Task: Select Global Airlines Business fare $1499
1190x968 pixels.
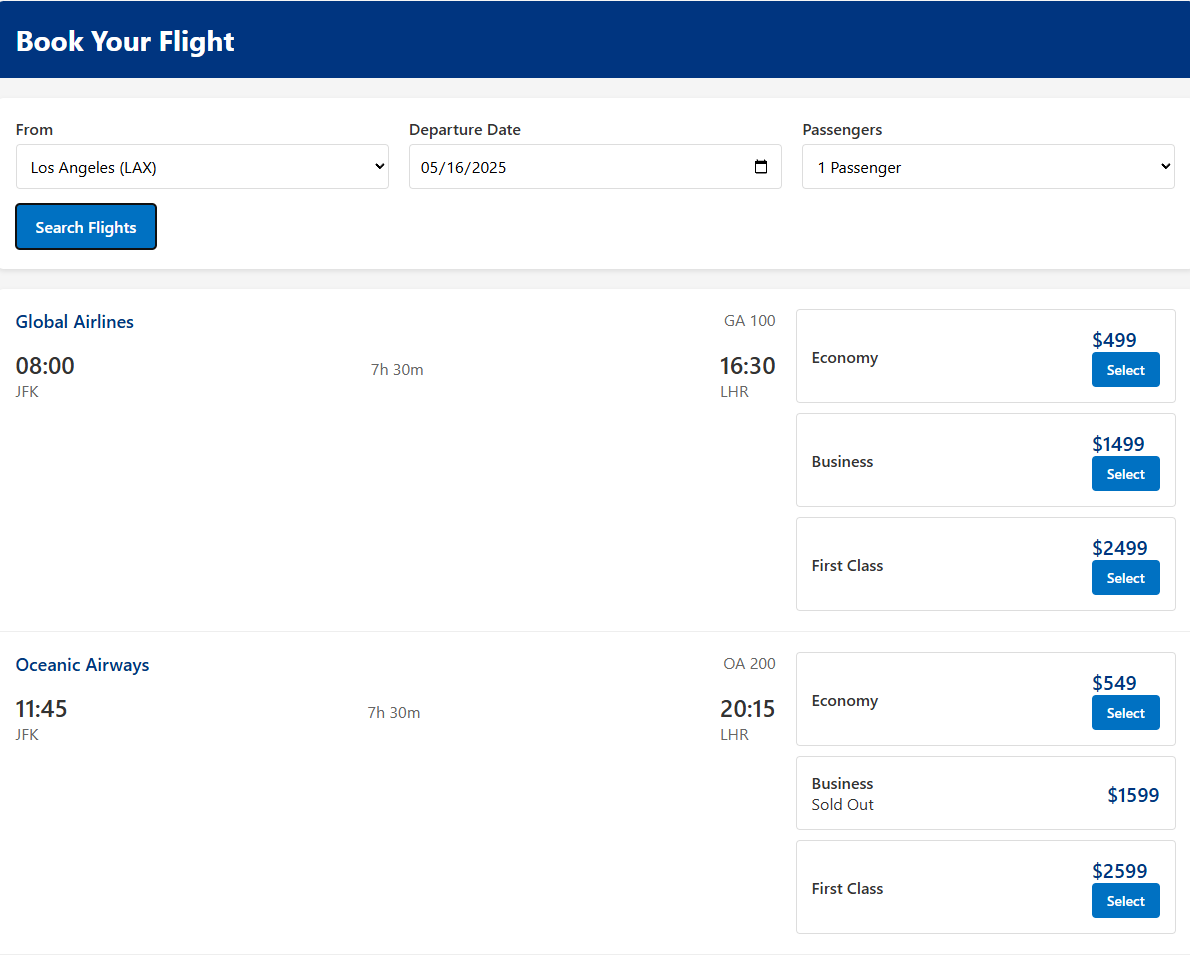Action: point(1125,474)
